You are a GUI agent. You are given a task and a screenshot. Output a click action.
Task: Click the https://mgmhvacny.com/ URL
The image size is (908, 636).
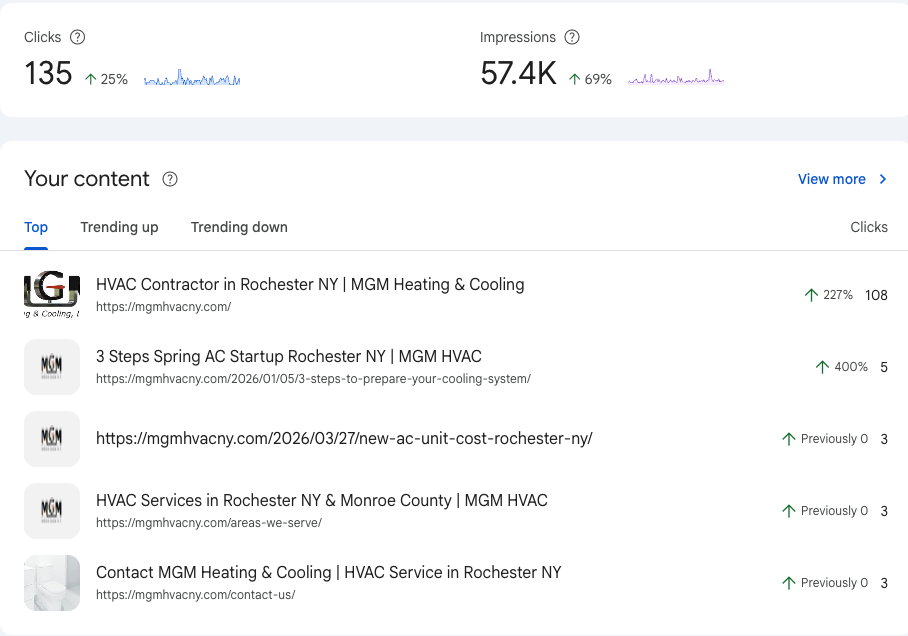pos(163,307)
